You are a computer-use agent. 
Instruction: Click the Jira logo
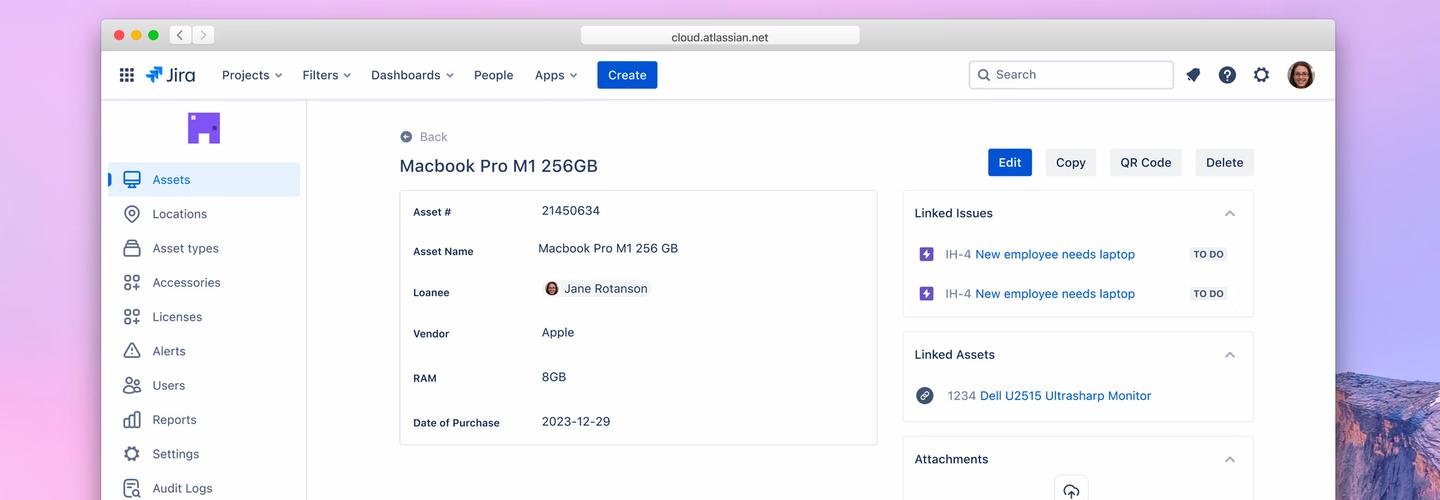tap(170, 75)
